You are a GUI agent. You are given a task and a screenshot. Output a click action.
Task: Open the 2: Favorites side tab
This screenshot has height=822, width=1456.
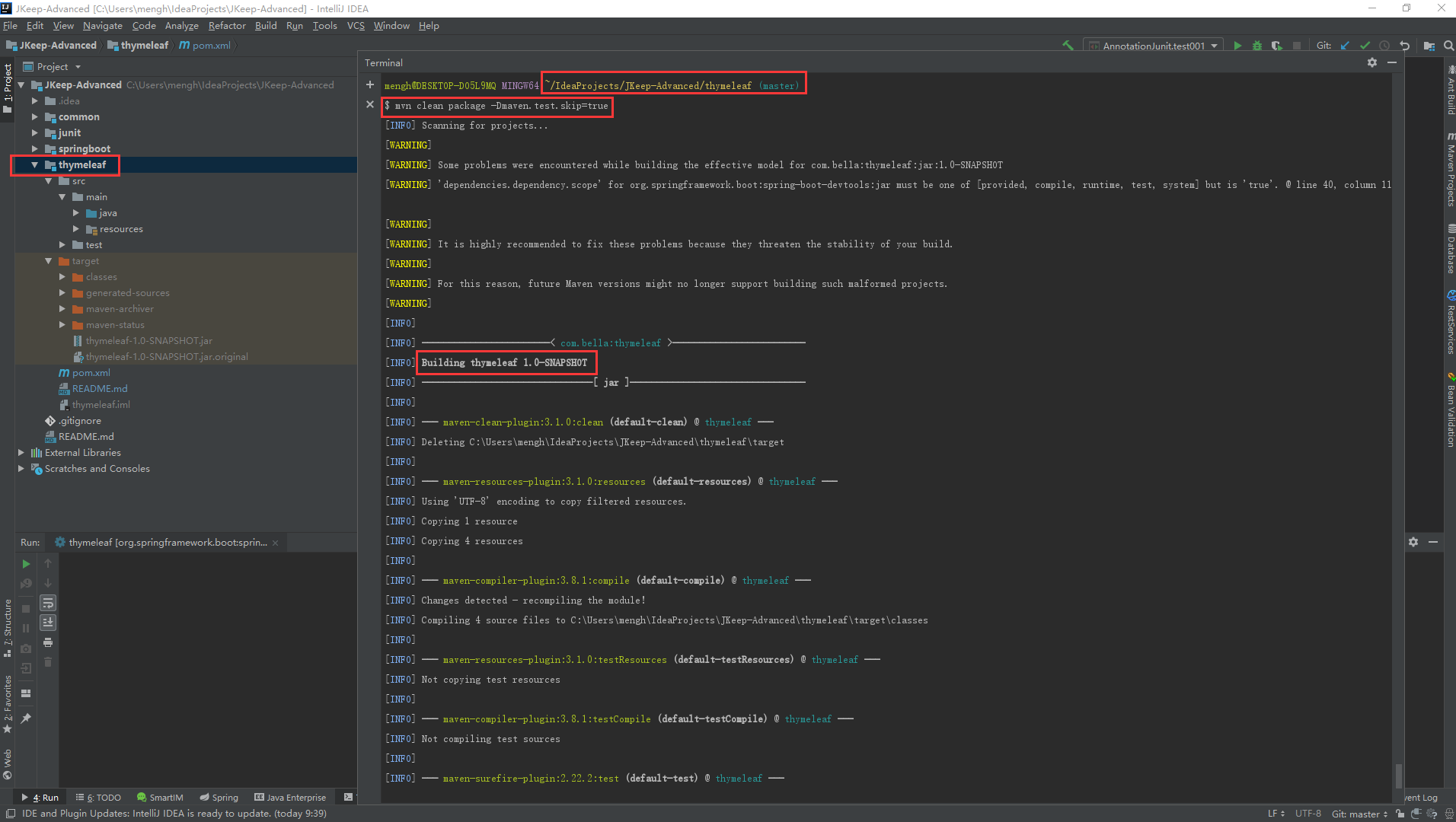coord(8,704)
